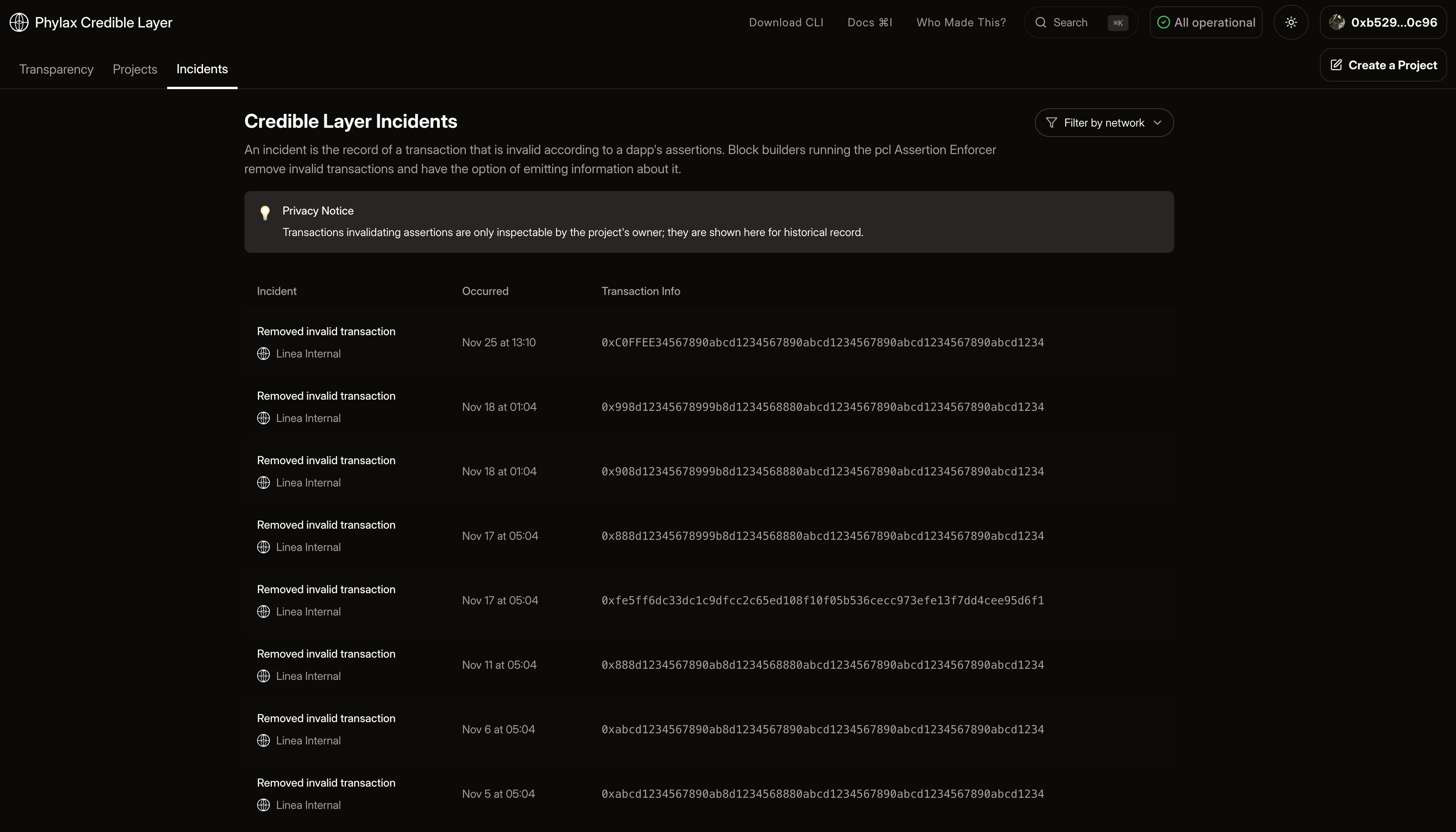Click the funnel filter icon
Image resolution: width=1456 pixels, height=832 pixels.
pos(1051,123)
